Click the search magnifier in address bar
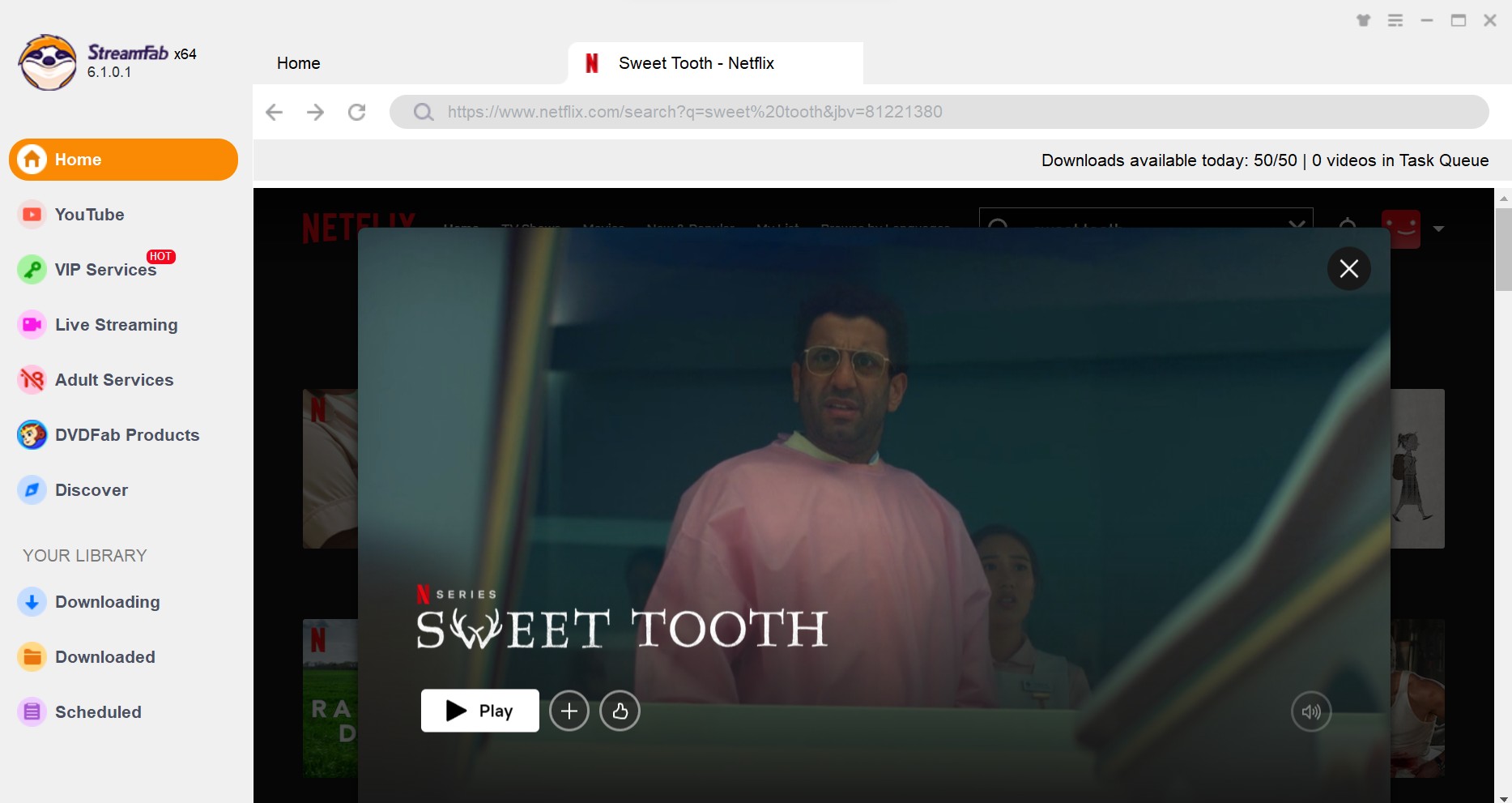 pyautogui.click(x=424, y=112)
